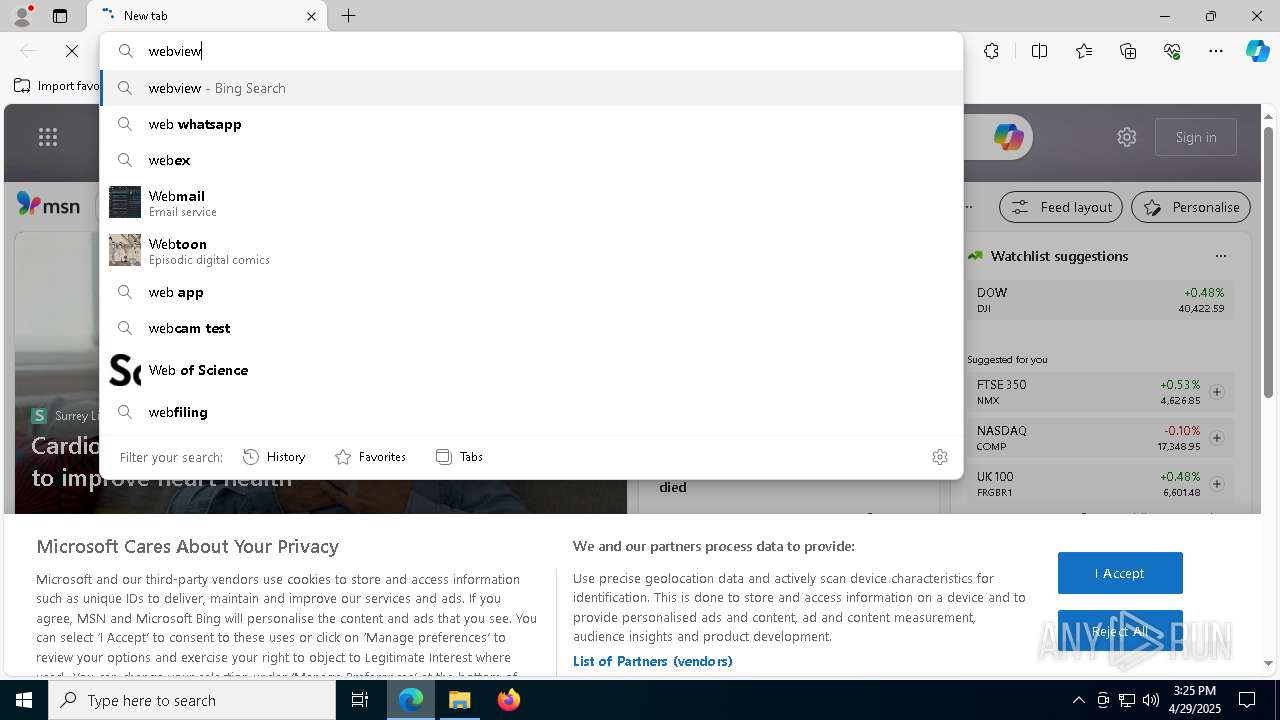Screen dimensions: 1280x720
Task: Open the volume control tray icon
Action: pos(1151,700)
